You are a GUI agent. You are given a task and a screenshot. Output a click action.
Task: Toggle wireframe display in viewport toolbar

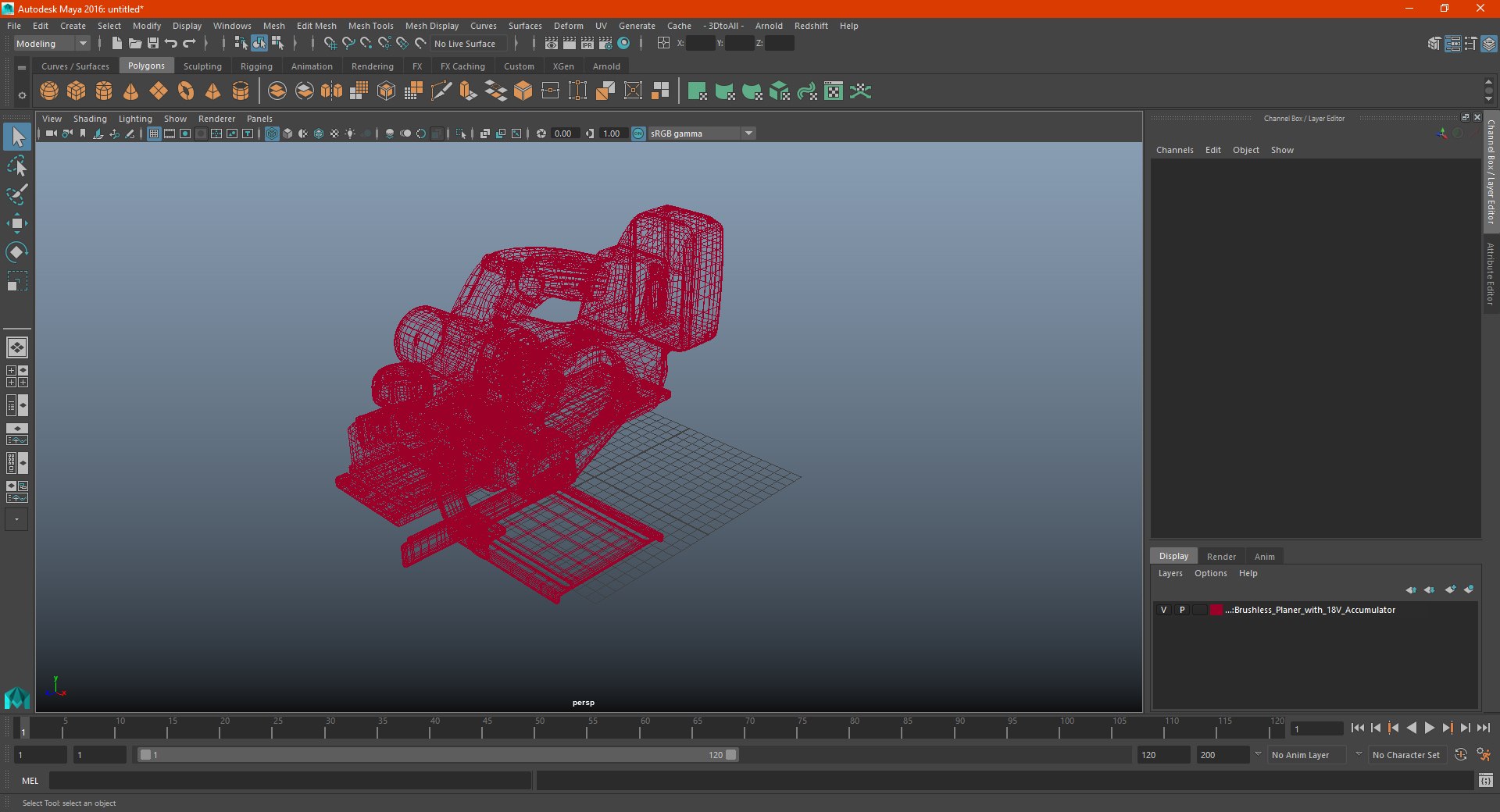272,134
